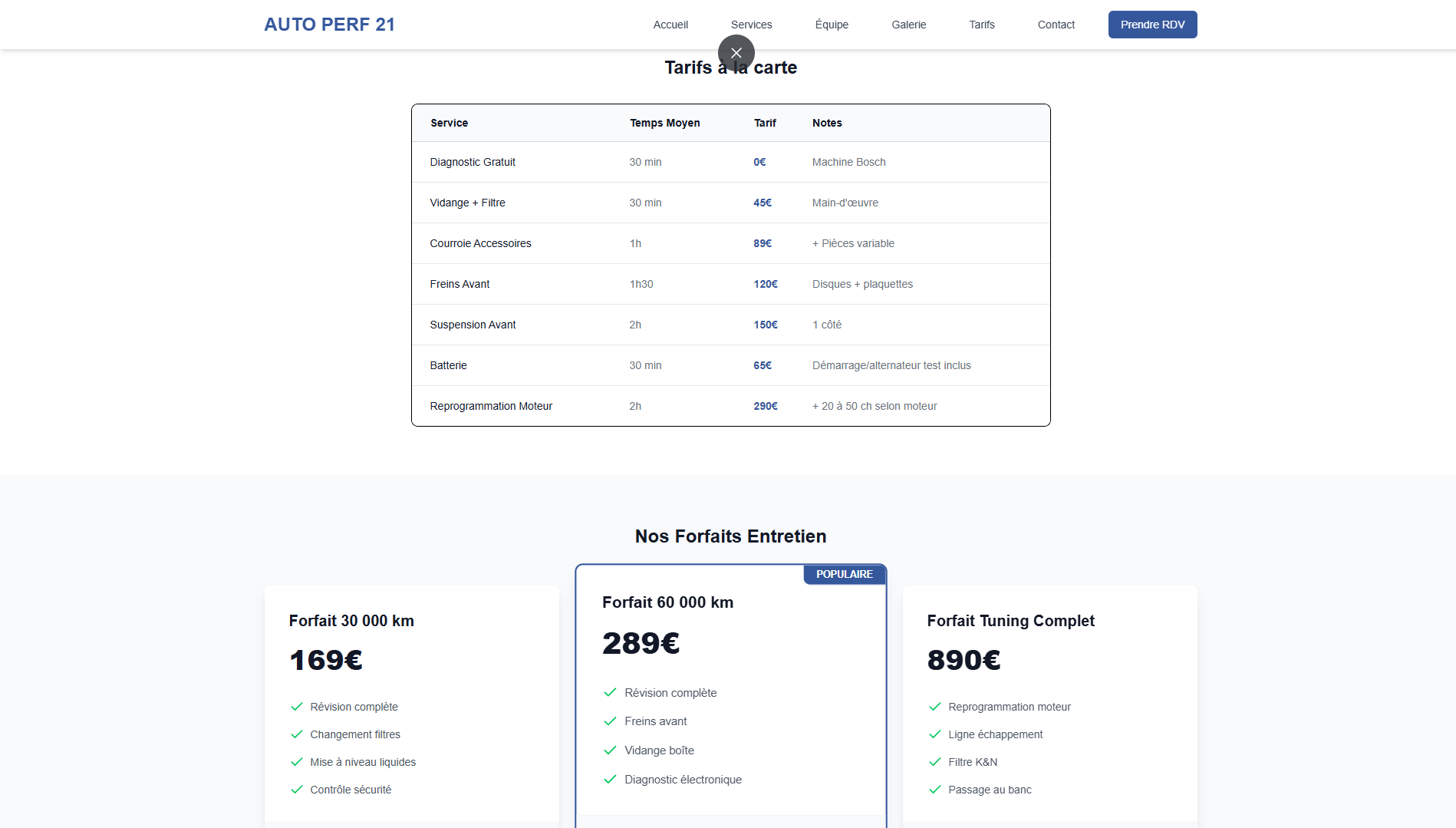1456x828 pixels.
Task: Click the Freins Avant 120€ price
Action: [x=765, y=284]
